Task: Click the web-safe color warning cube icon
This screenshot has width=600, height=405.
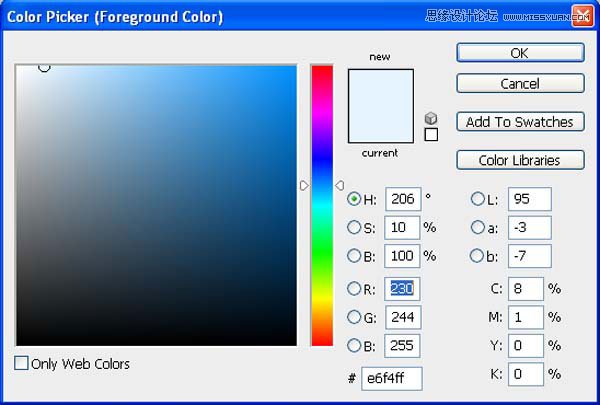Action: [x=431, y=118]
